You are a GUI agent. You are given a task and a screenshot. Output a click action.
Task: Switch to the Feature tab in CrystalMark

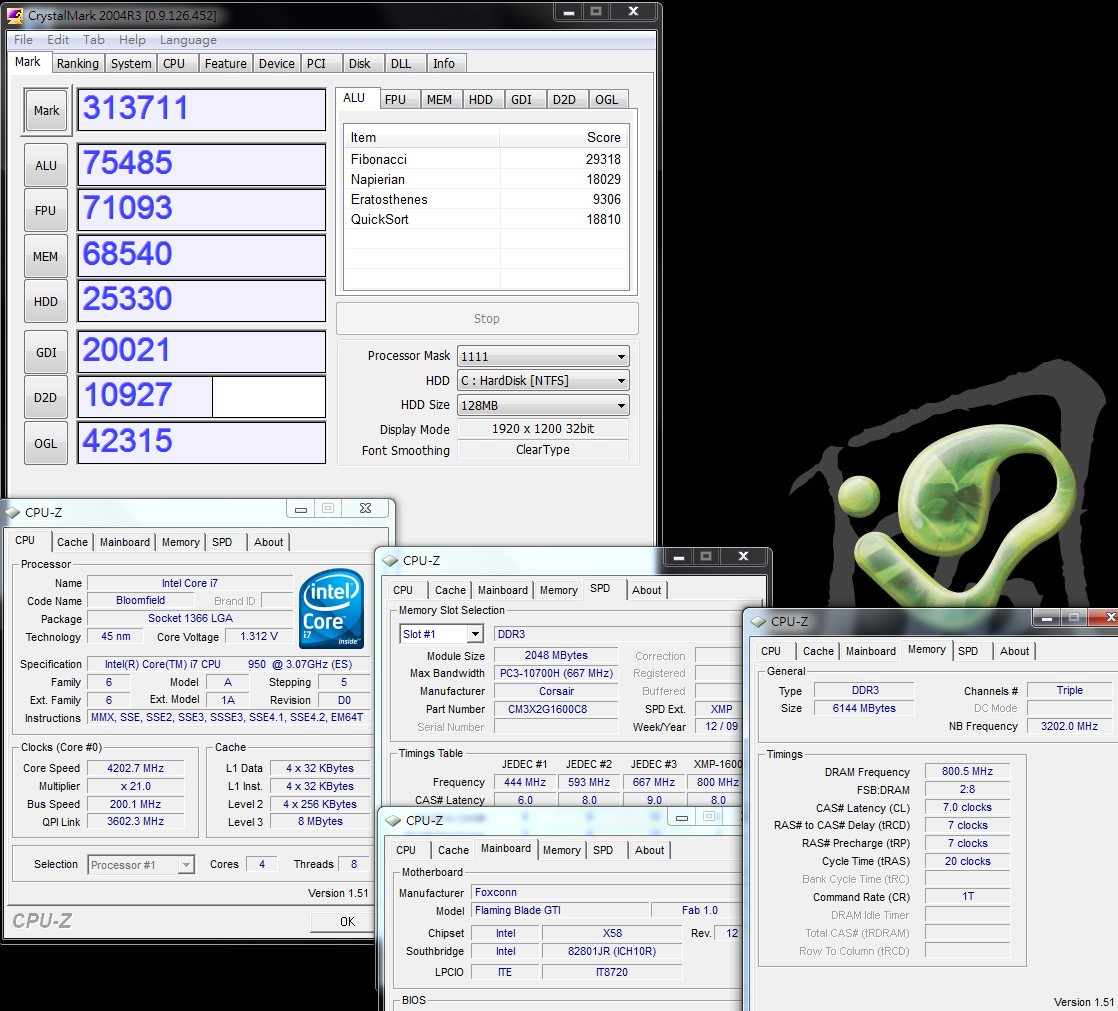(225, 63)
